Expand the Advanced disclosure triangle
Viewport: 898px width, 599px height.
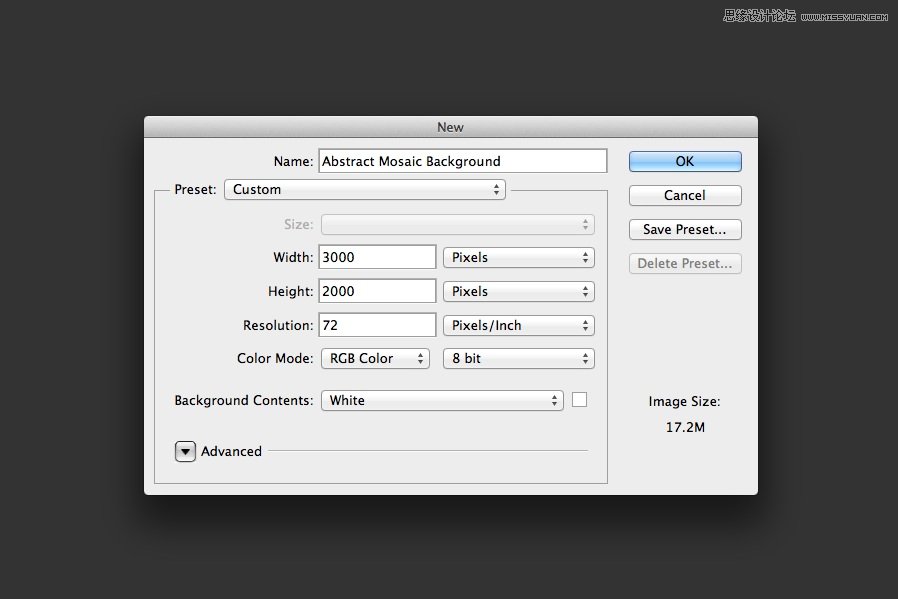coord(185,451)
